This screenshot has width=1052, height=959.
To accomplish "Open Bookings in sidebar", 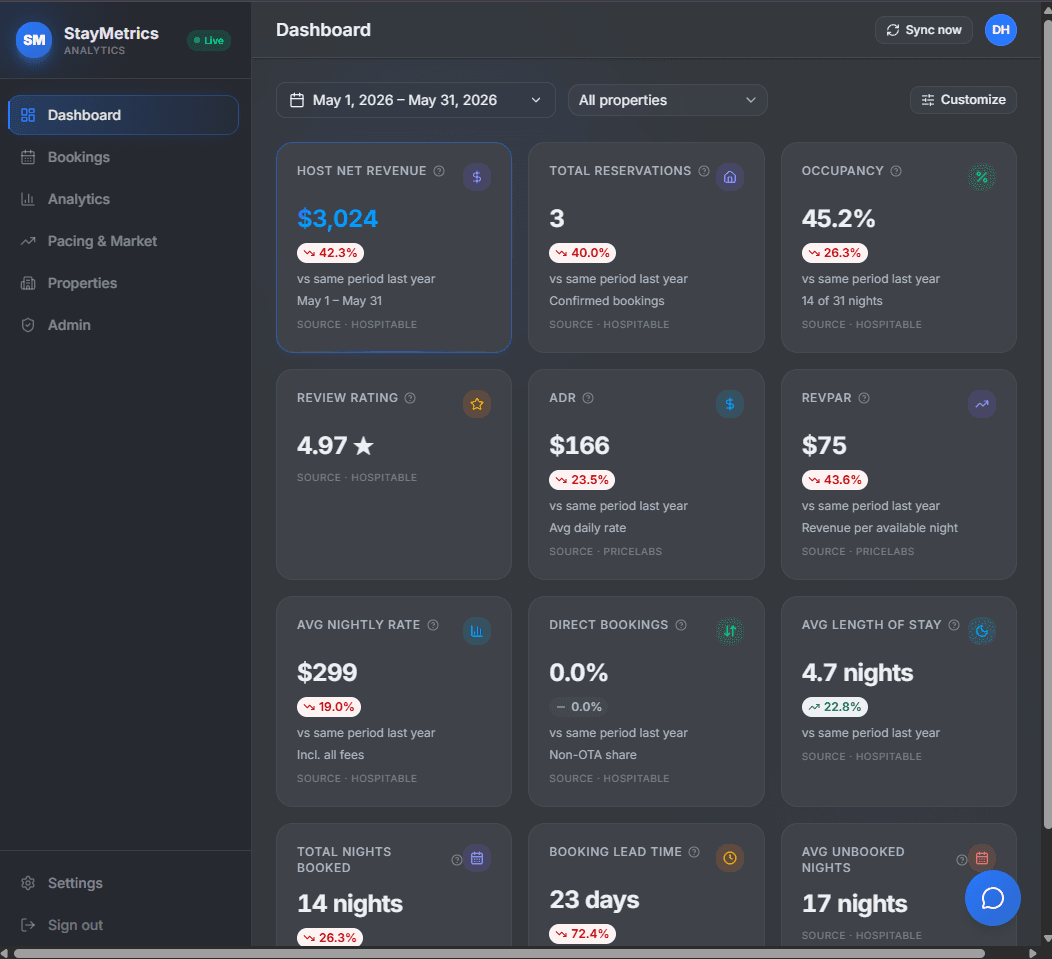I will 123,157.
